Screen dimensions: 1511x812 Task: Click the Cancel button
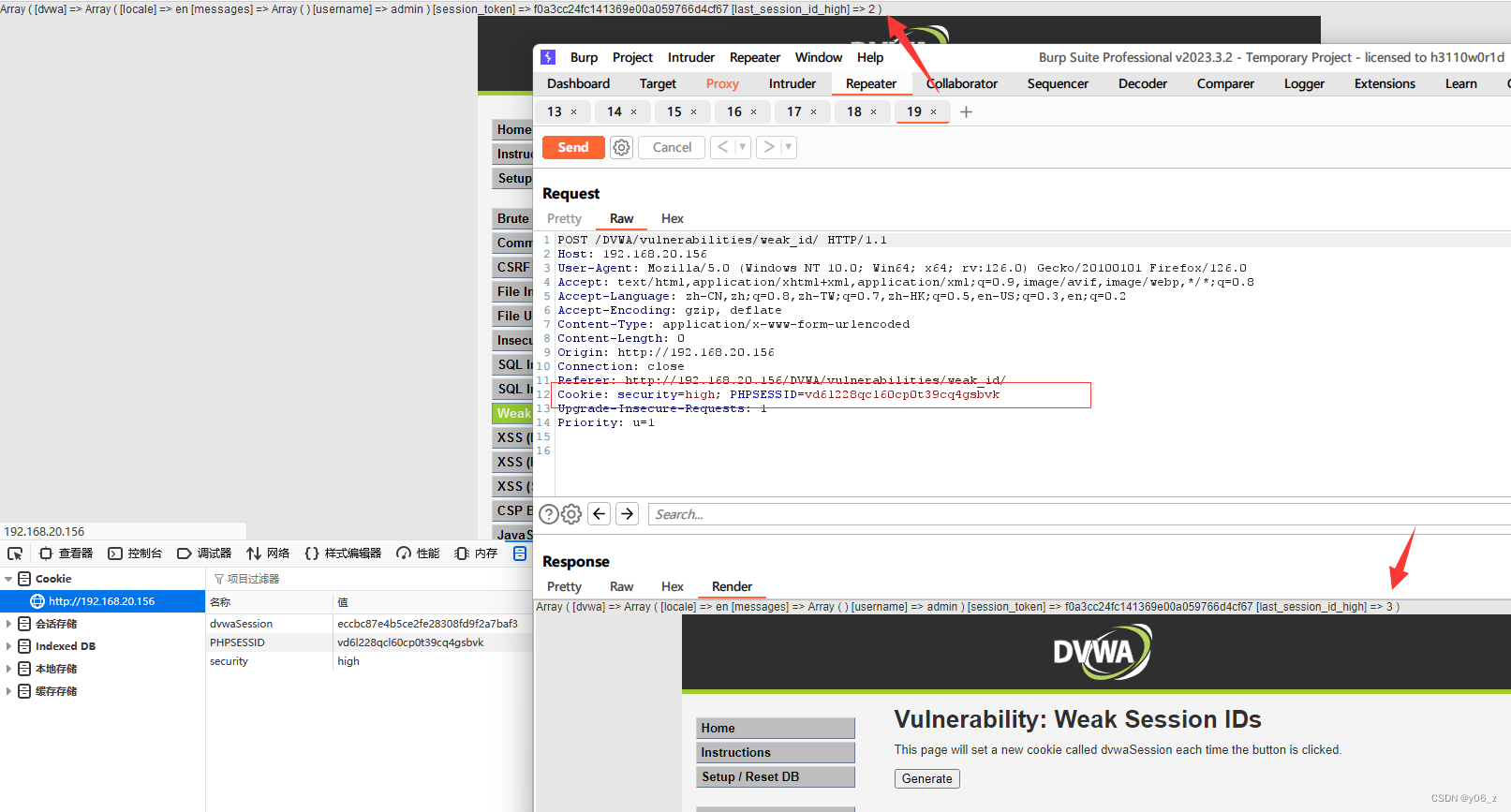point(672,147)
